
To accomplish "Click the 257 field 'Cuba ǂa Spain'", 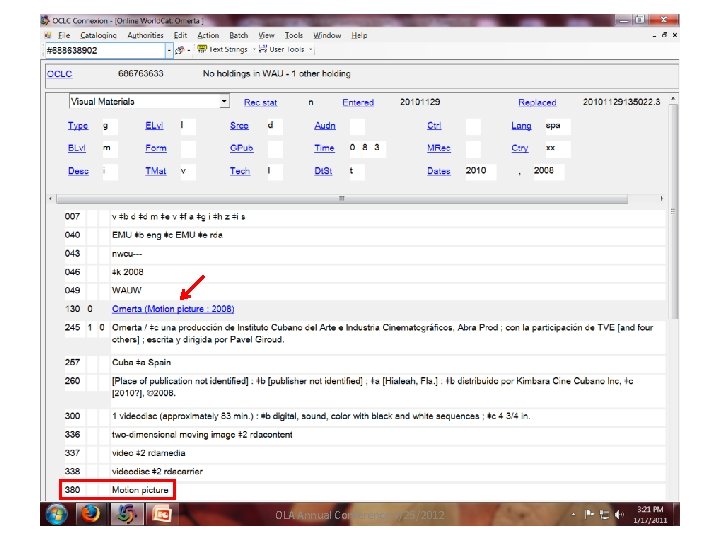I will (x=141, y=362).
